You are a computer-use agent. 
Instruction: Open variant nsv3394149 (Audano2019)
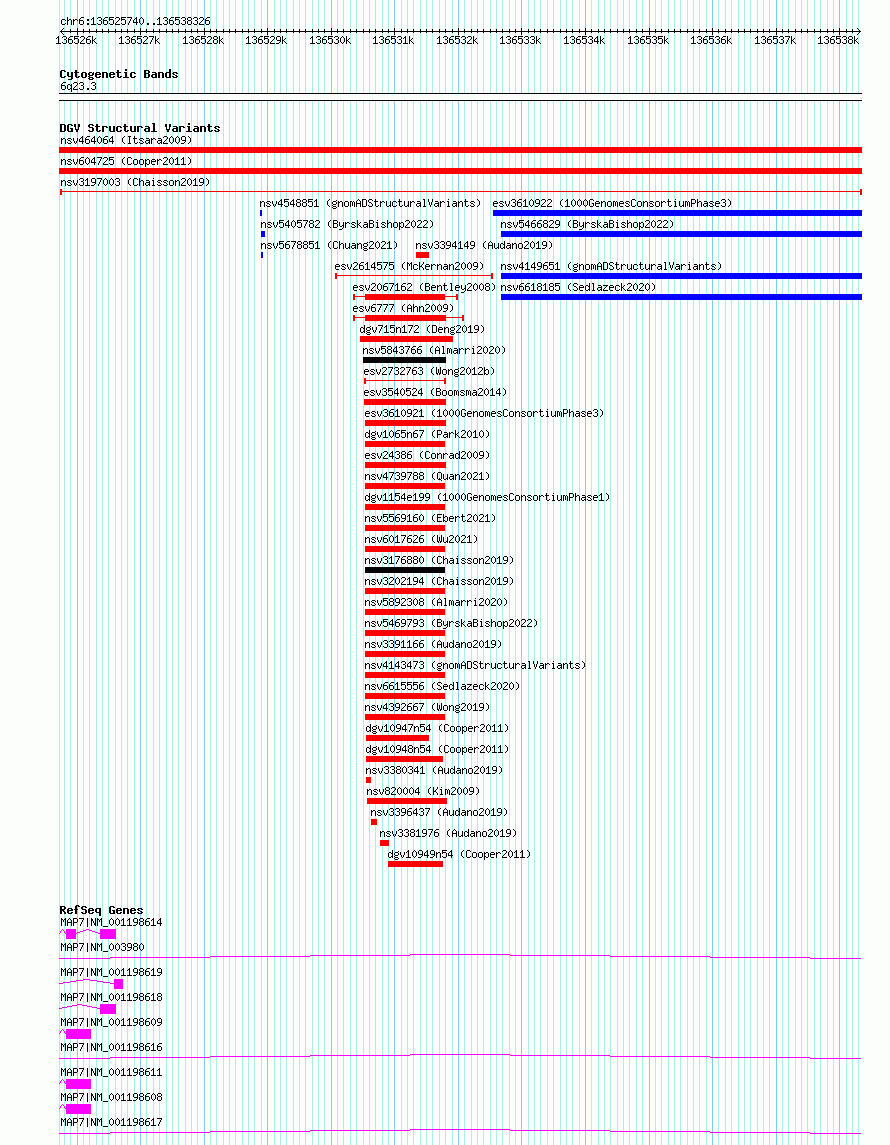click(x=484, y=245)
